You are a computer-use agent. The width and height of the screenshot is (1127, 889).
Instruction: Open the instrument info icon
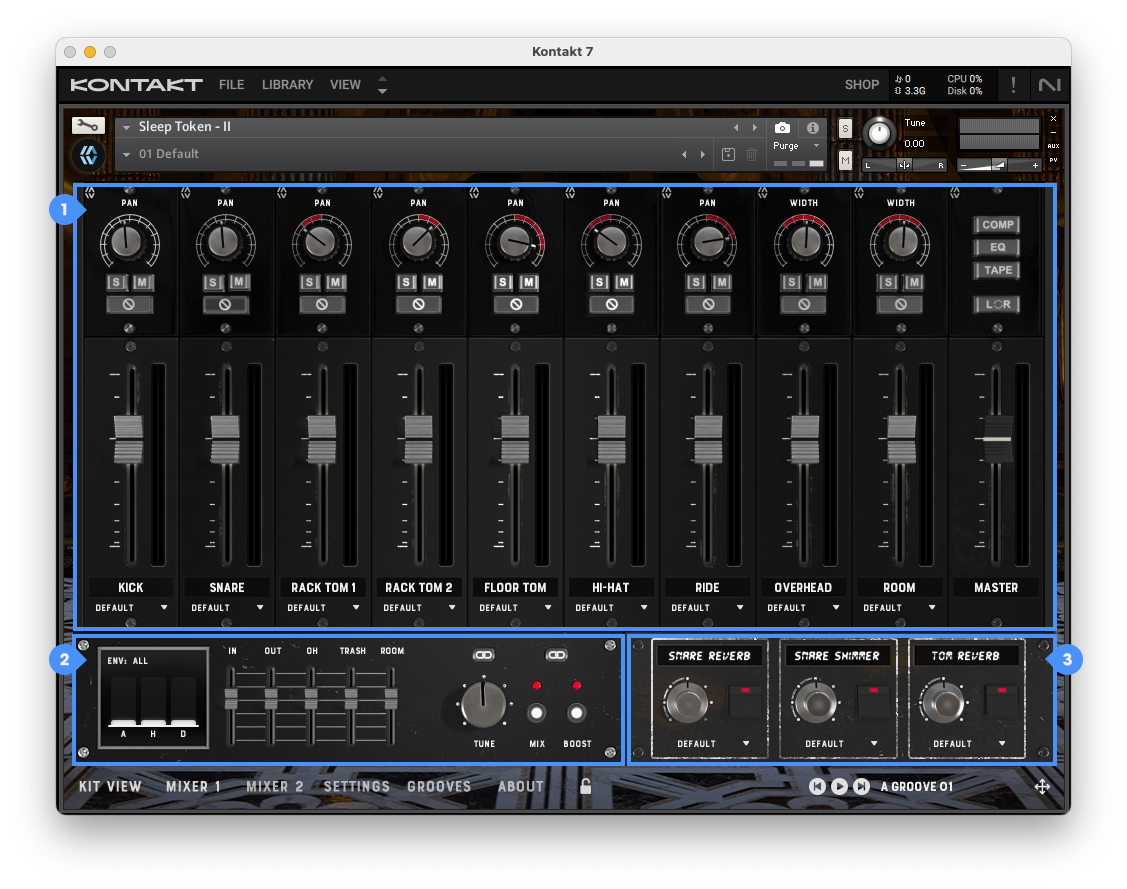812,128
